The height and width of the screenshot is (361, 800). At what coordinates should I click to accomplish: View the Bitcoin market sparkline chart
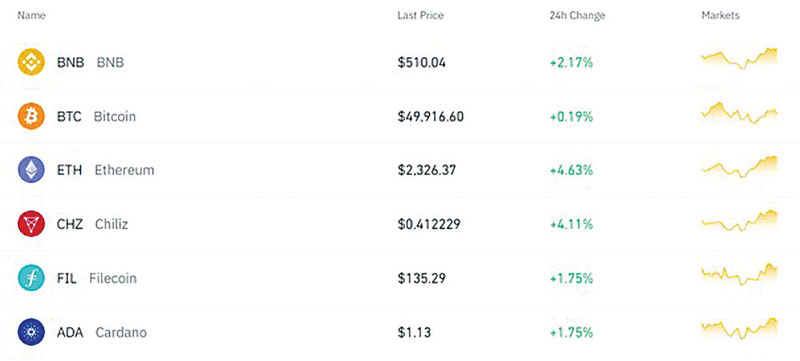coord(739,113)
